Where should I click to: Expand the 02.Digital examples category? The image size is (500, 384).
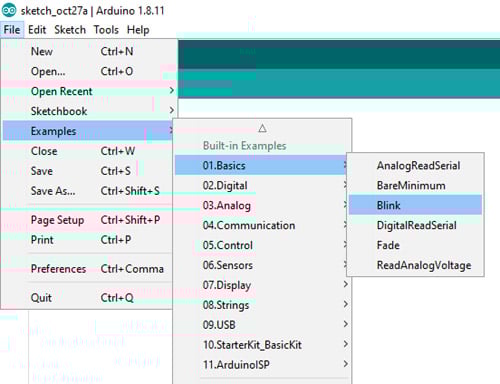(x=262, y=185)
